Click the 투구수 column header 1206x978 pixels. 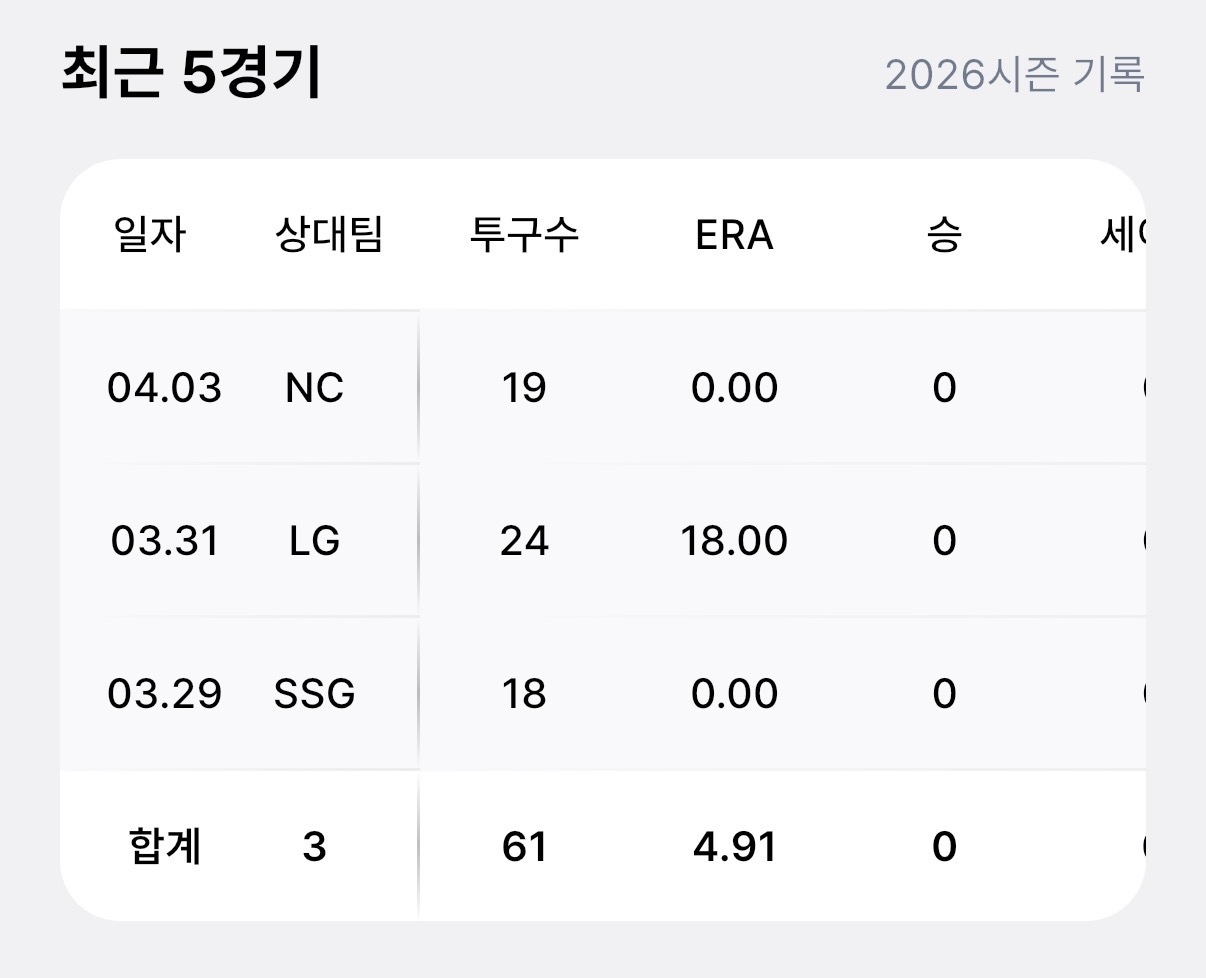[x=524, y=236]
